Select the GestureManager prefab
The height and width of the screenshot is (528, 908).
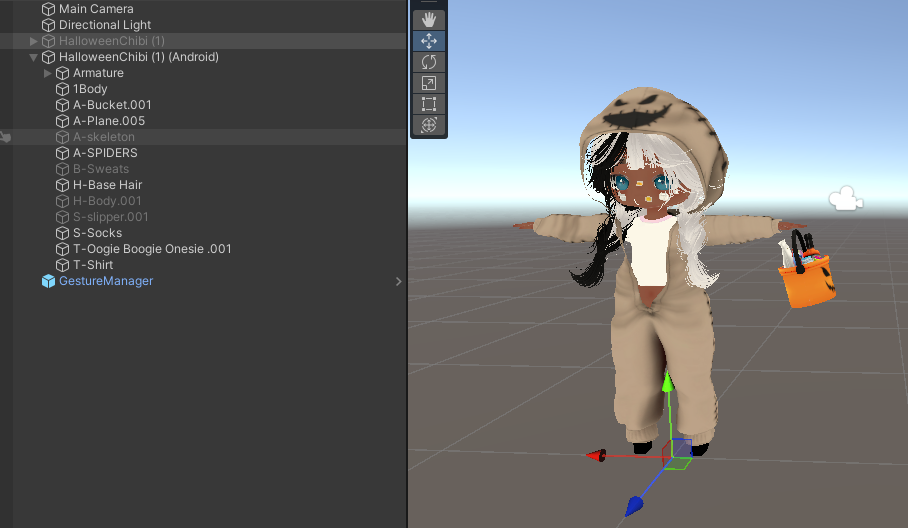(106, 281)
